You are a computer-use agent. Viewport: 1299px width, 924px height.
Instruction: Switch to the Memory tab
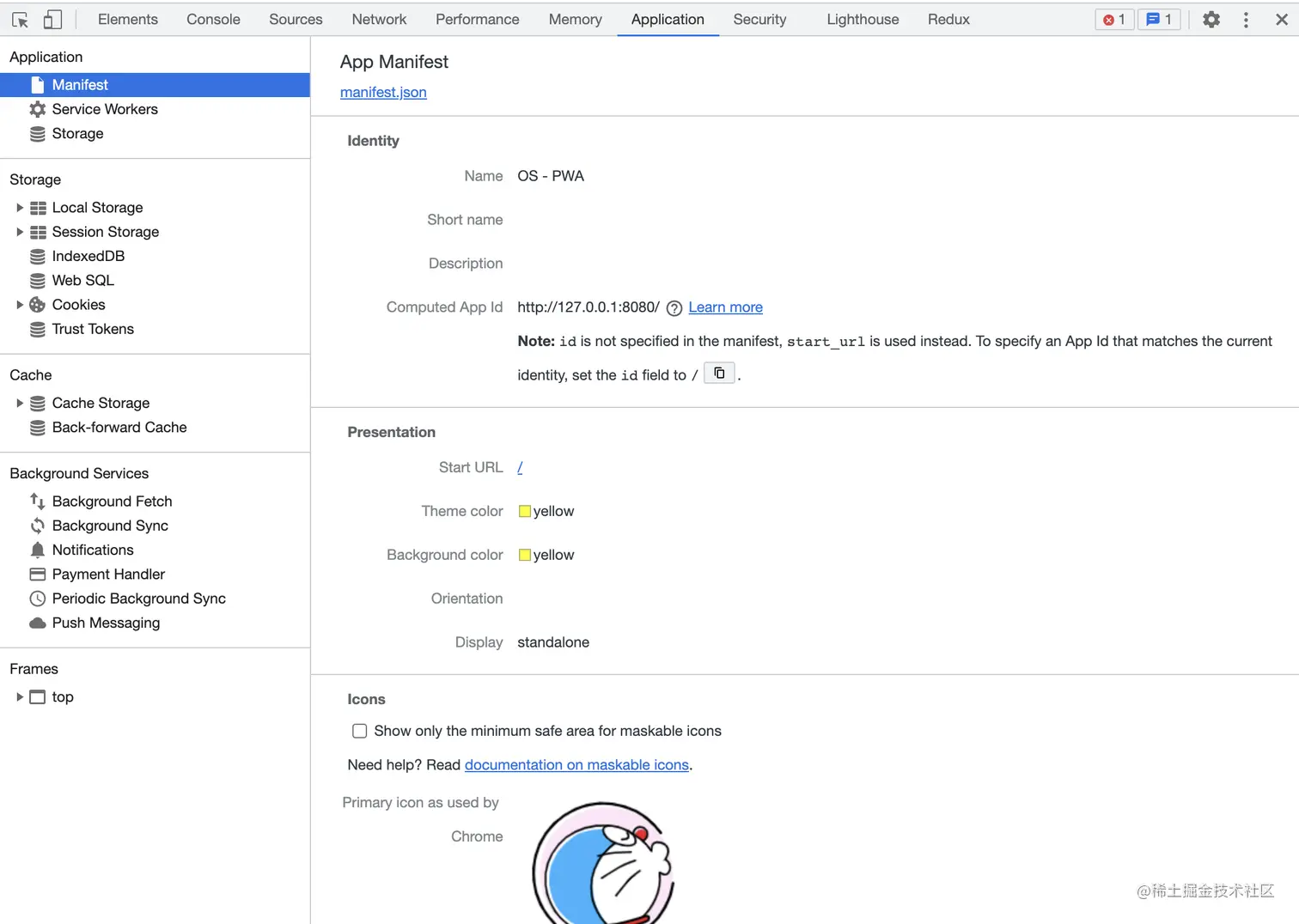point(576,19)
